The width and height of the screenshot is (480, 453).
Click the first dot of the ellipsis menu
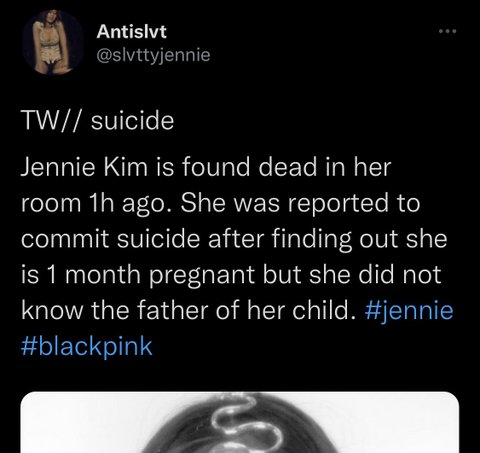(x=441, y=31)
